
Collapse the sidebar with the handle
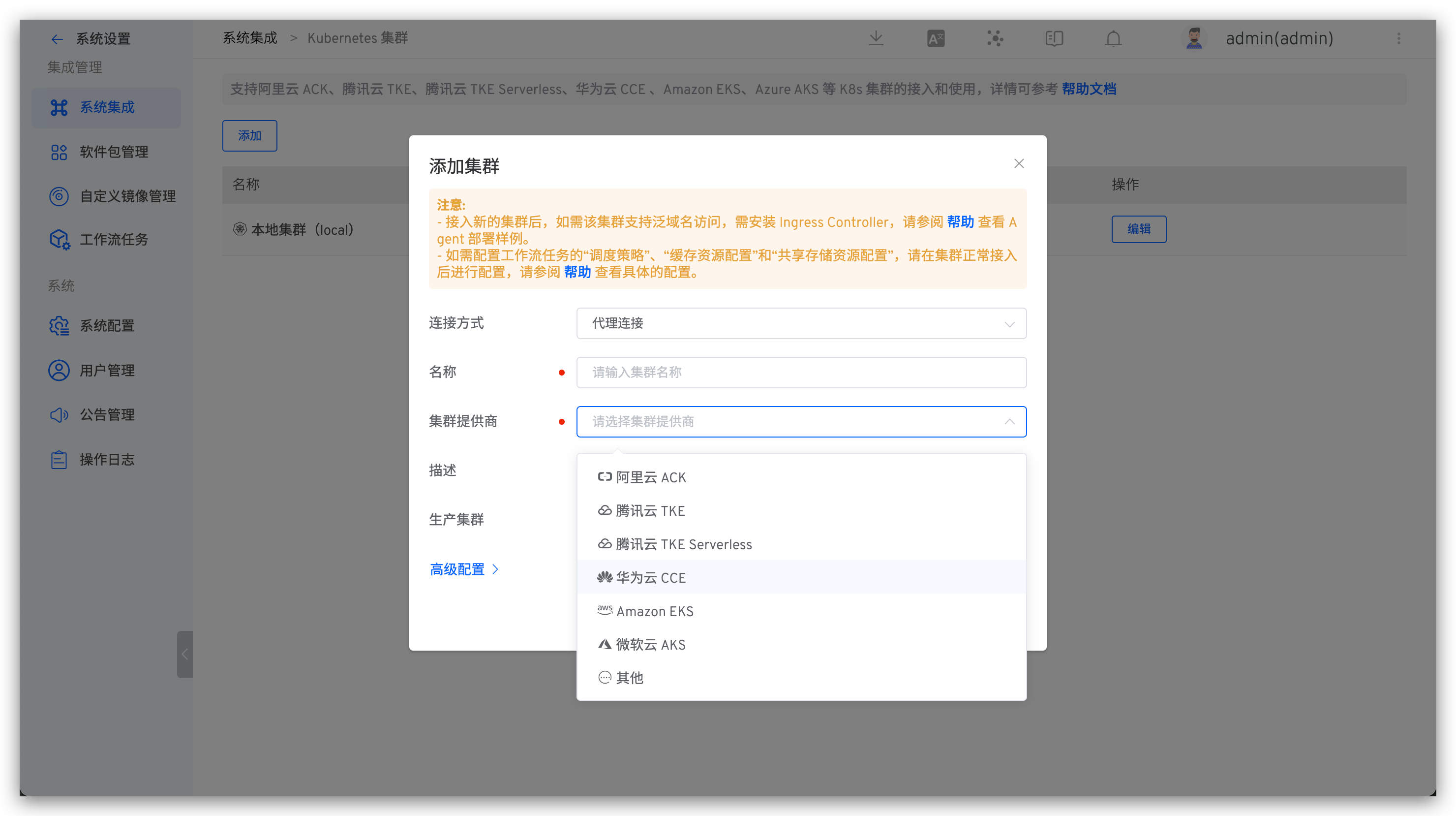point(185,654)
